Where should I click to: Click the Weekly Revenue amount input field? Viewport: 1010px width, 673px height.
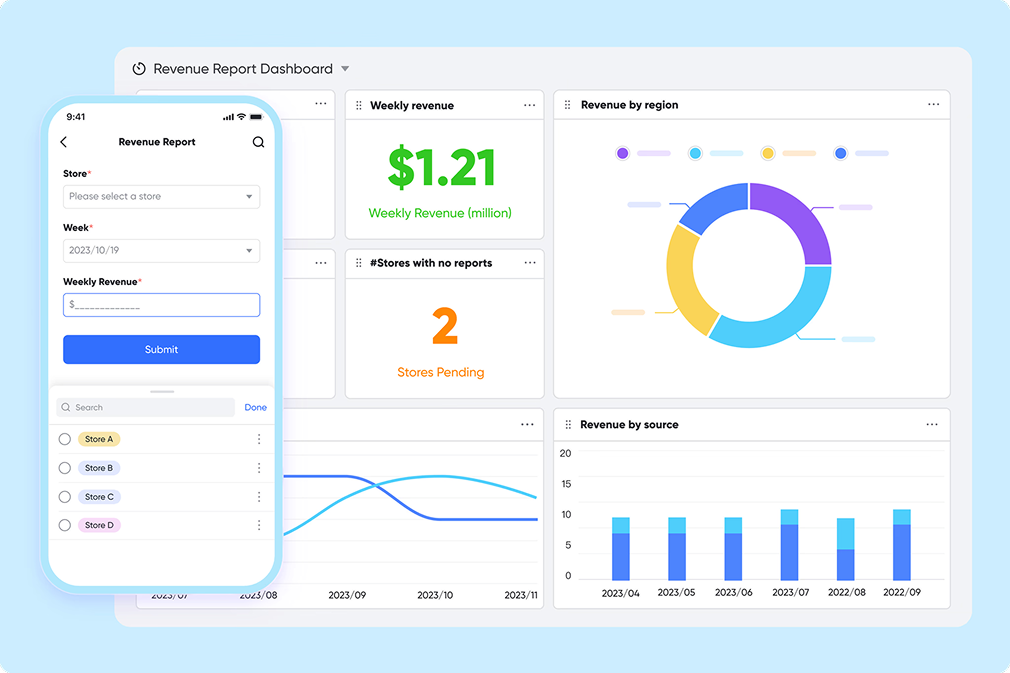click(161, 305)
